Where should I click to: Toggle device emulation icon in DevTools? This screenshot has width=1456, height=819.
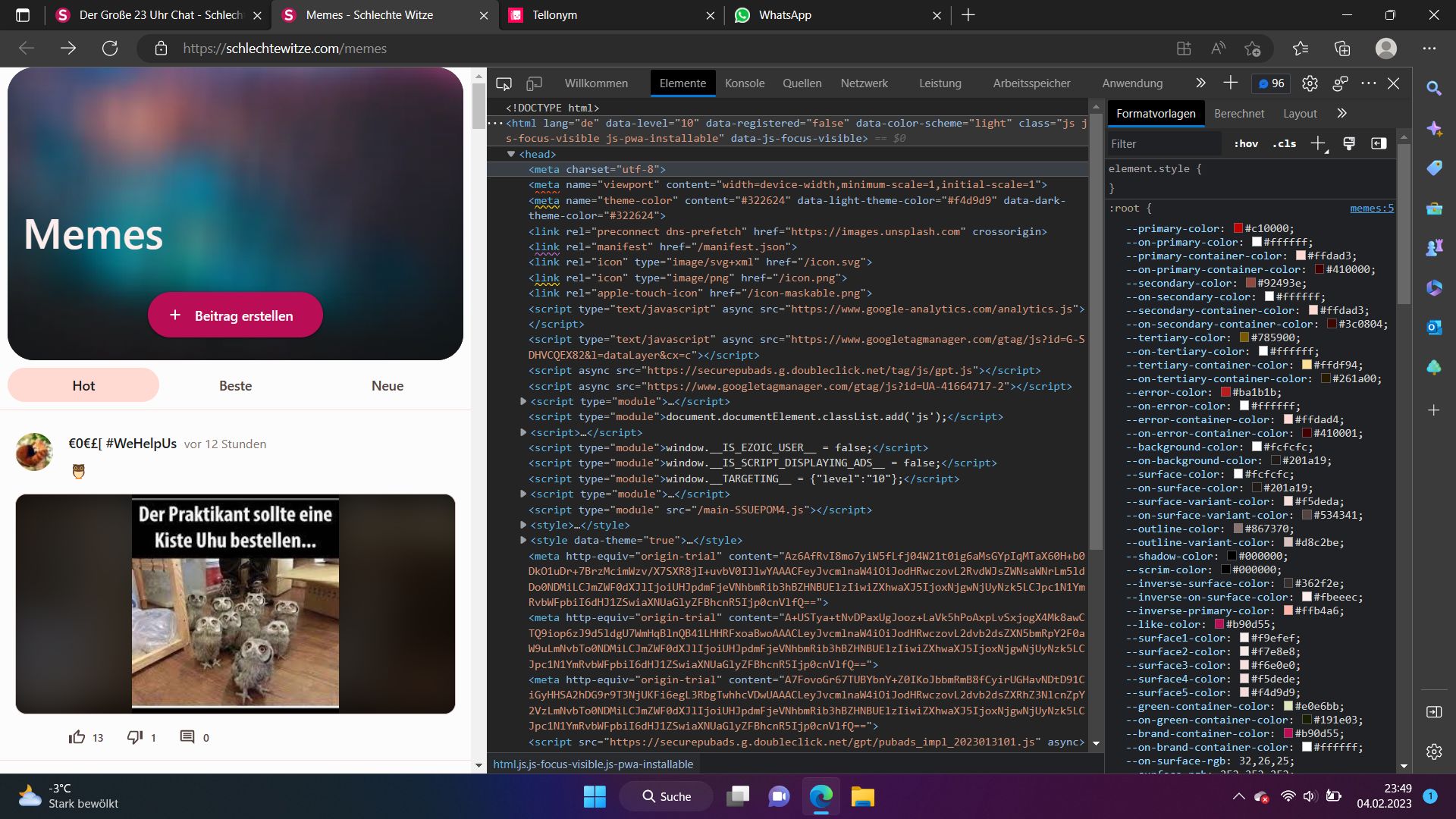point(535,83)
